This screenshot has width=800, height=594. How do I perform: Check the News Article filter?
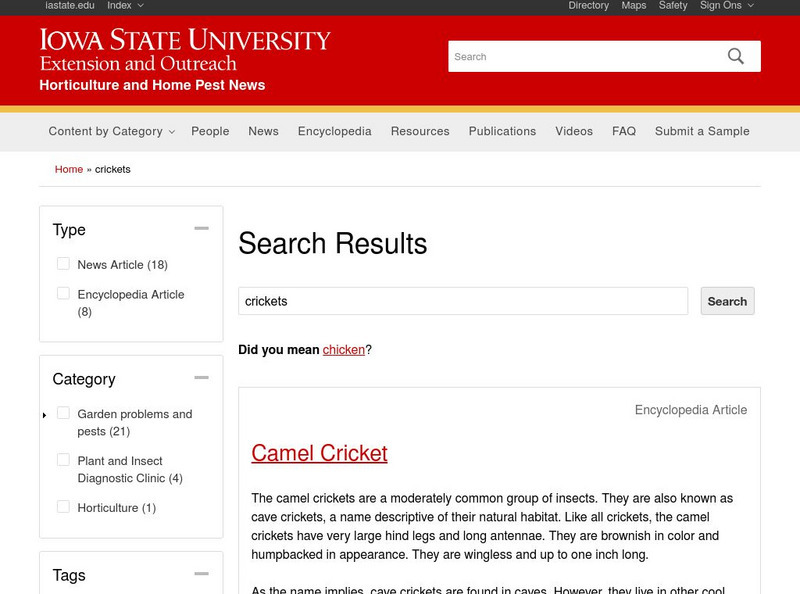(x=63, y=264)
